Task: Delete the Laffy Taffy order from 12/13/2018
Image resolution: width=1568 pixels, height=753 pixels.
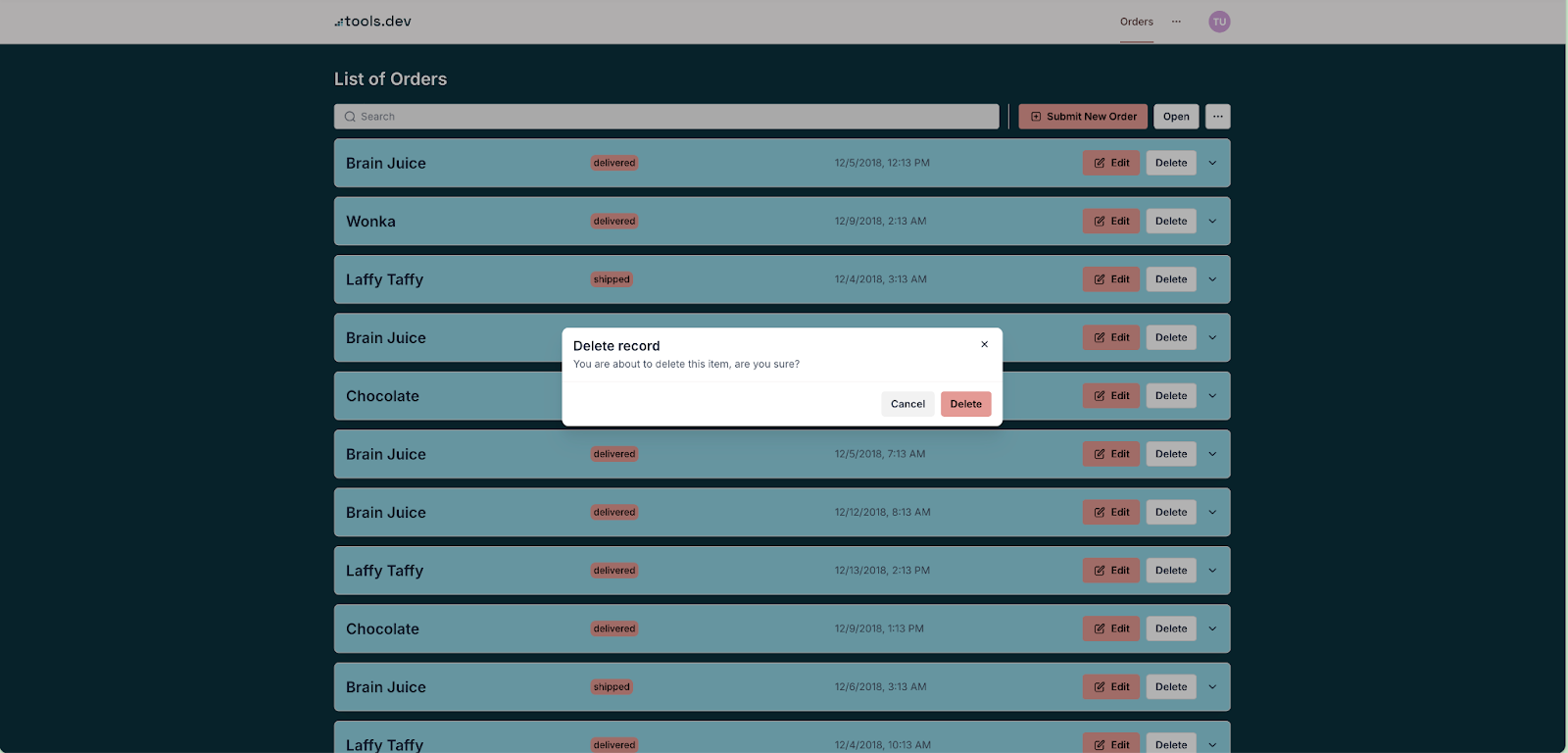Action: (1171, 571)
